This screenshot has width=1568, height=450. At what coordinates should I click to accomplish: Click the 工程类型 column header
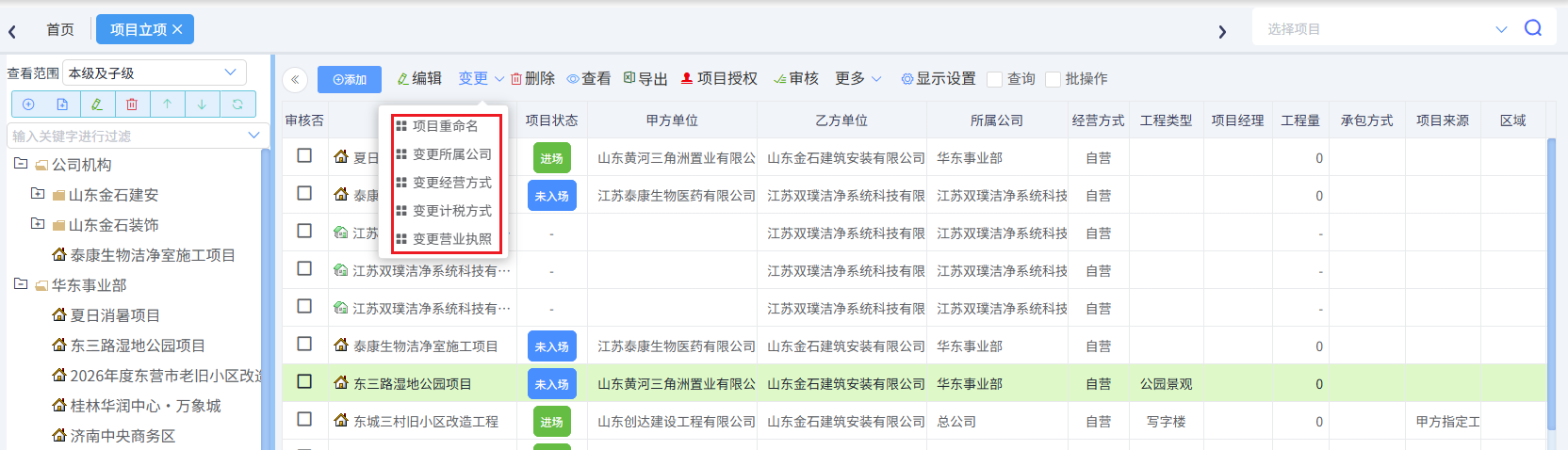tap(1166, 121)
